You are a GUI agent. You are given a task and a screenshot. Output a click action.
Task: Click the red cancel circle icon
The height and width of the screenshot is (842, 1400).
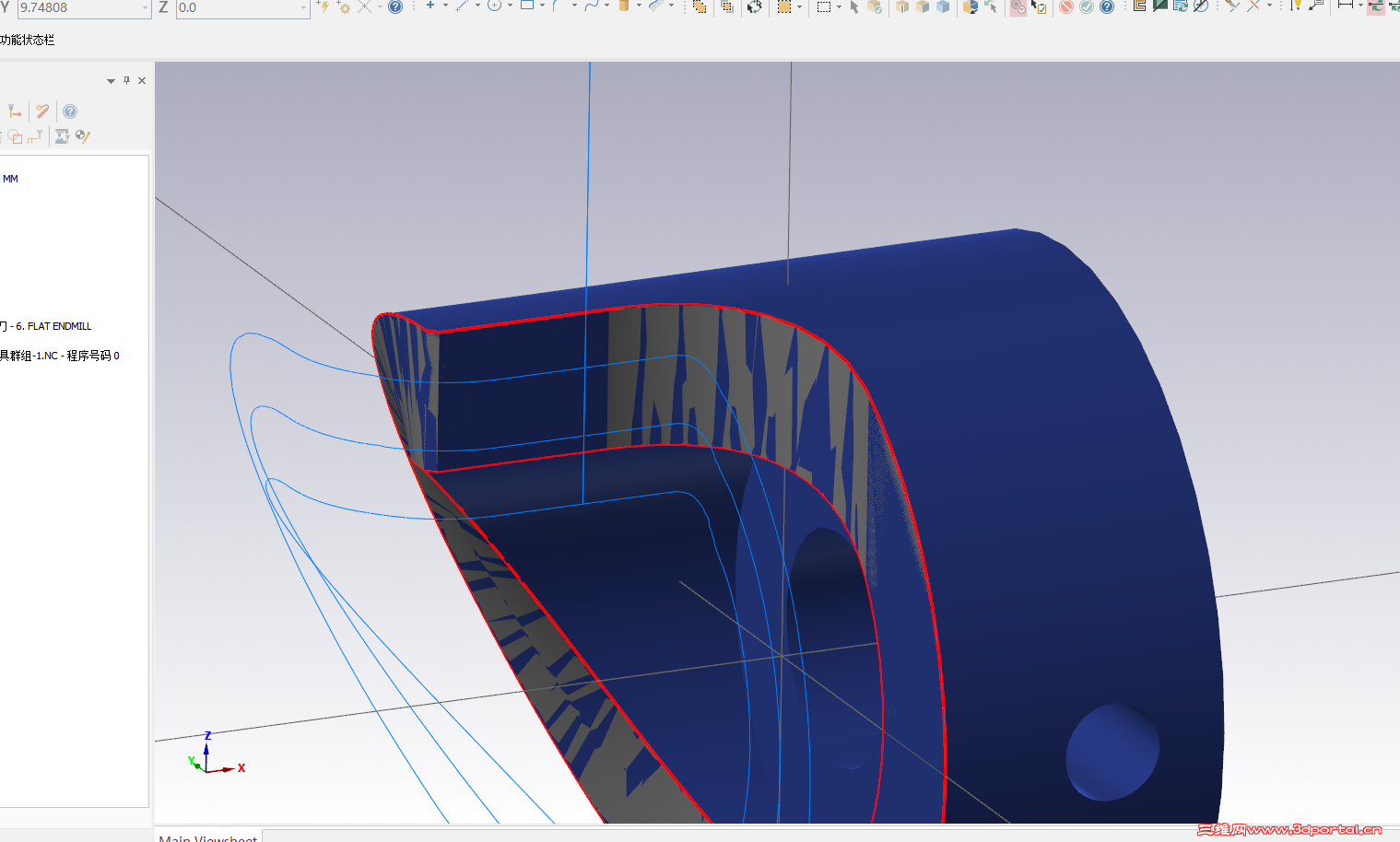tap(1066, 6)
